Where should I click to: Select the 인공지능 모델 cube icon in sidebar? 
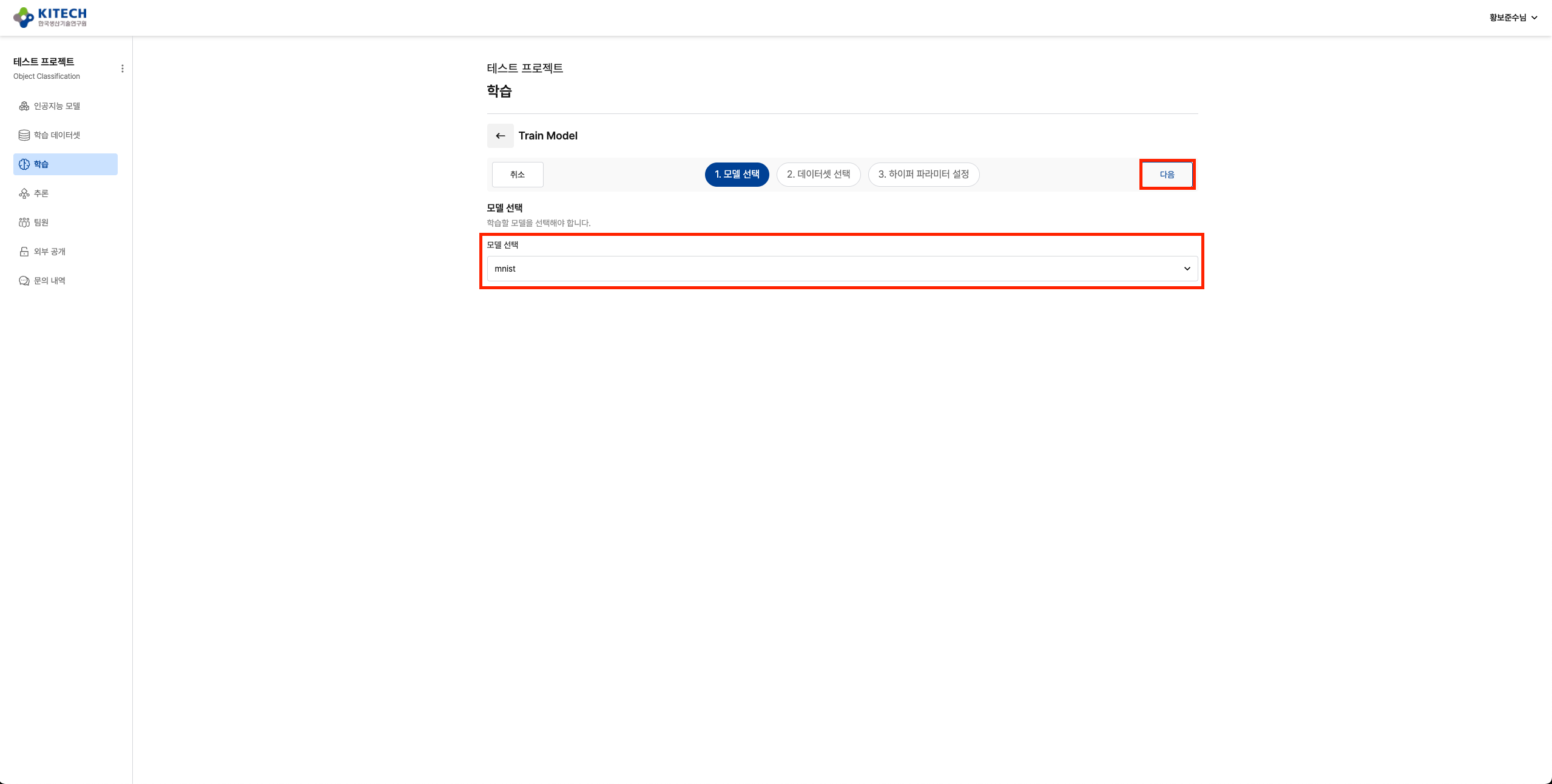24,106
